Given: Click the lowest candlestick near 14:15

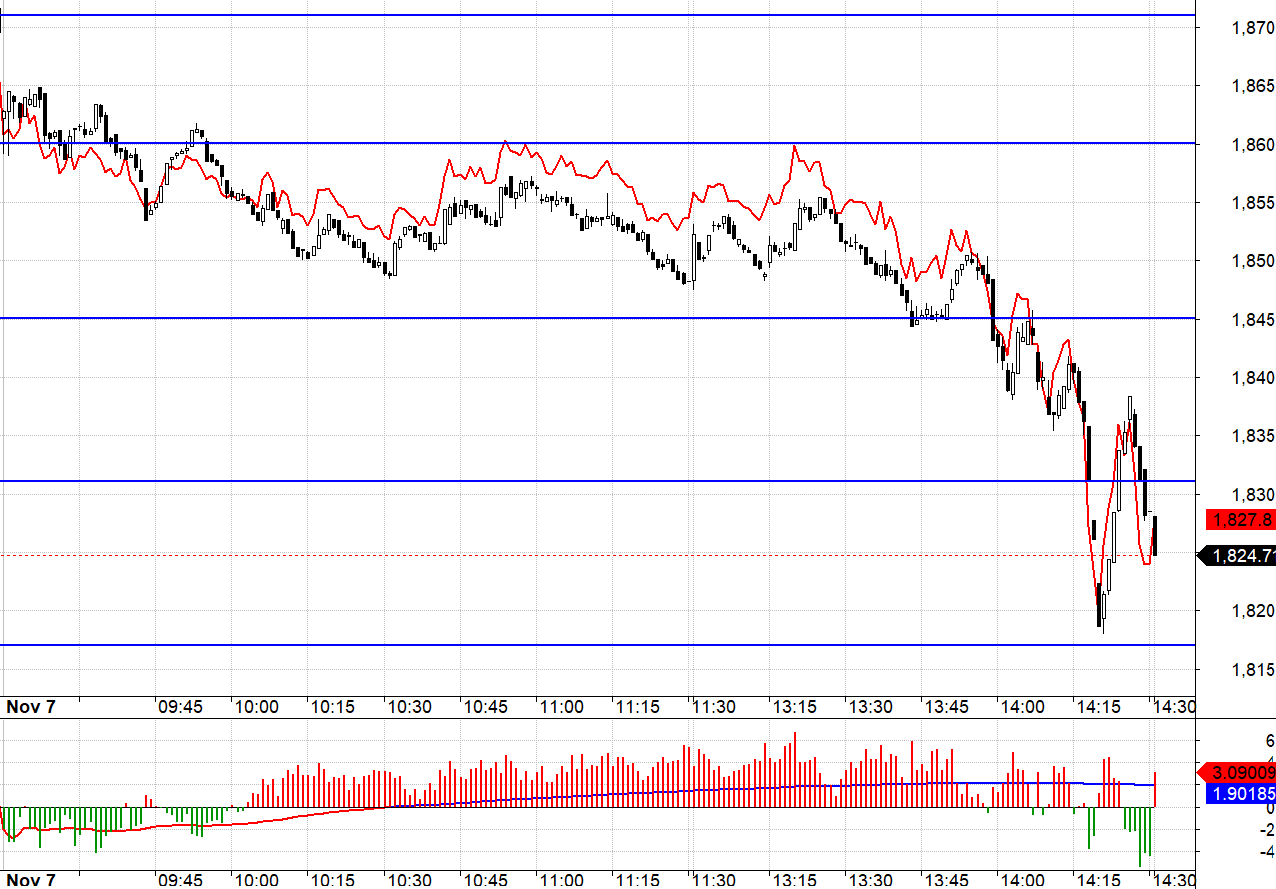Looking at the screenshot, I should click(1101, 607).
